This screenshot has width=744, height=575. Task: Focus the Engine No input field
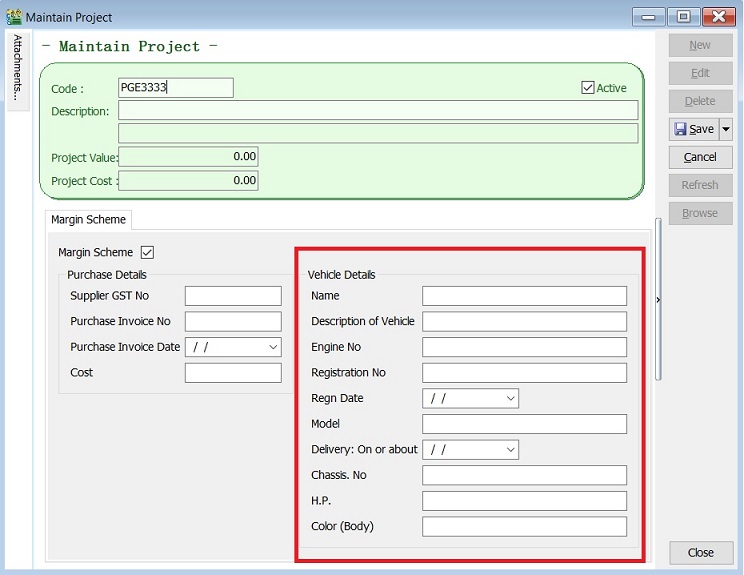pyautogui.click(x=524, y=347)
